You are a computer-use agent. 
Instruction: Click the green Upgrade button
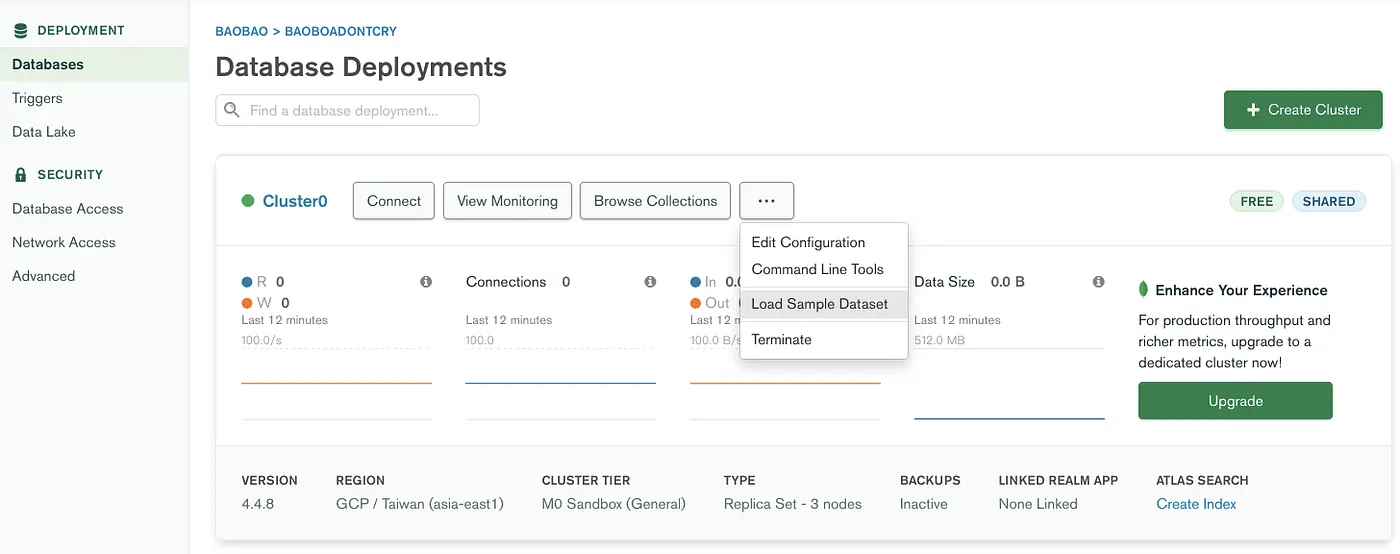click(1235, 401)
